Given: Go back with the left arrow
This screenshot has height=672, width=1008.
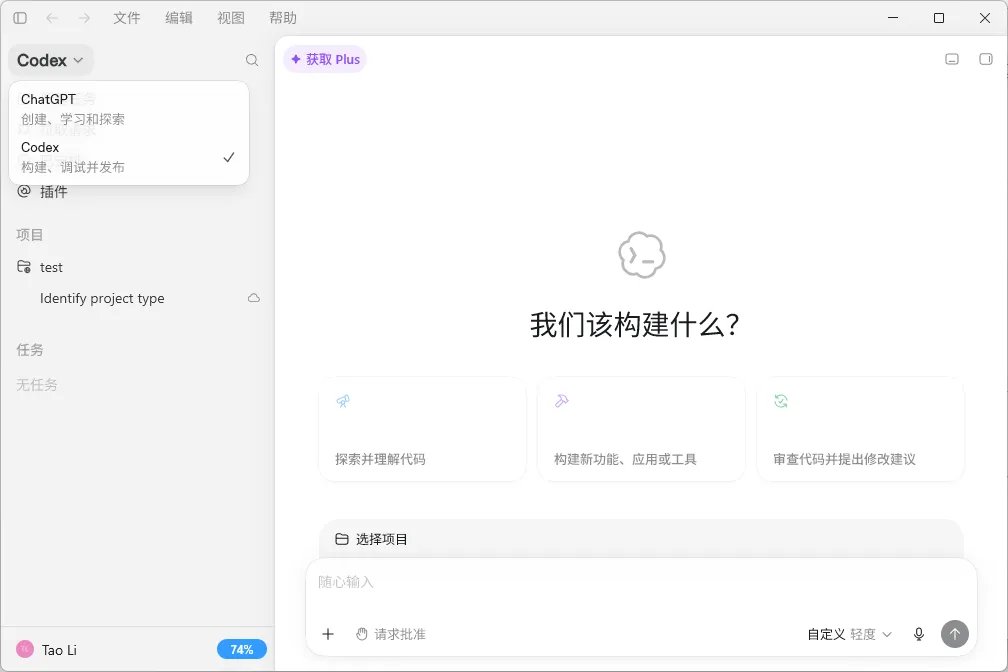Looking at the screenshot, I should click(x=52, y=18).
